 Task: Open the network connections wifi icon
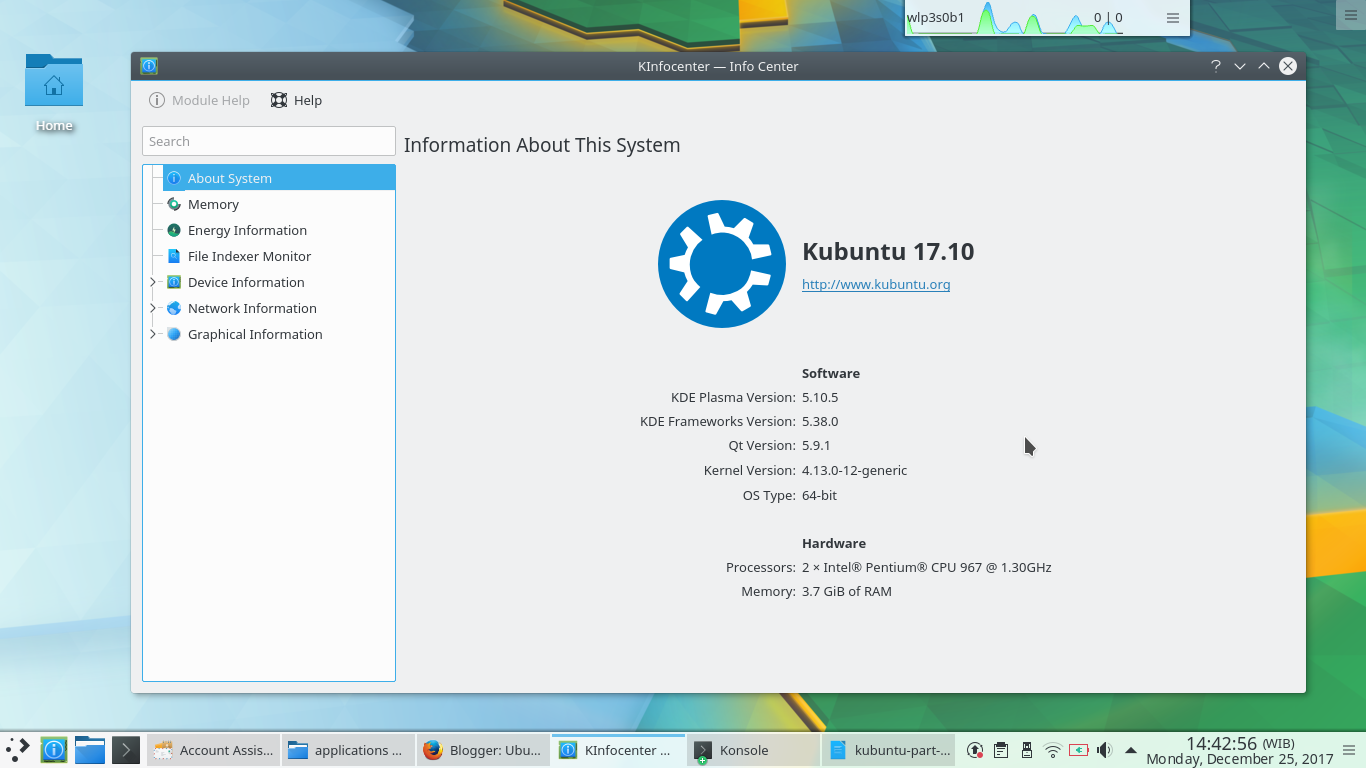click(x=1052, y=750)
